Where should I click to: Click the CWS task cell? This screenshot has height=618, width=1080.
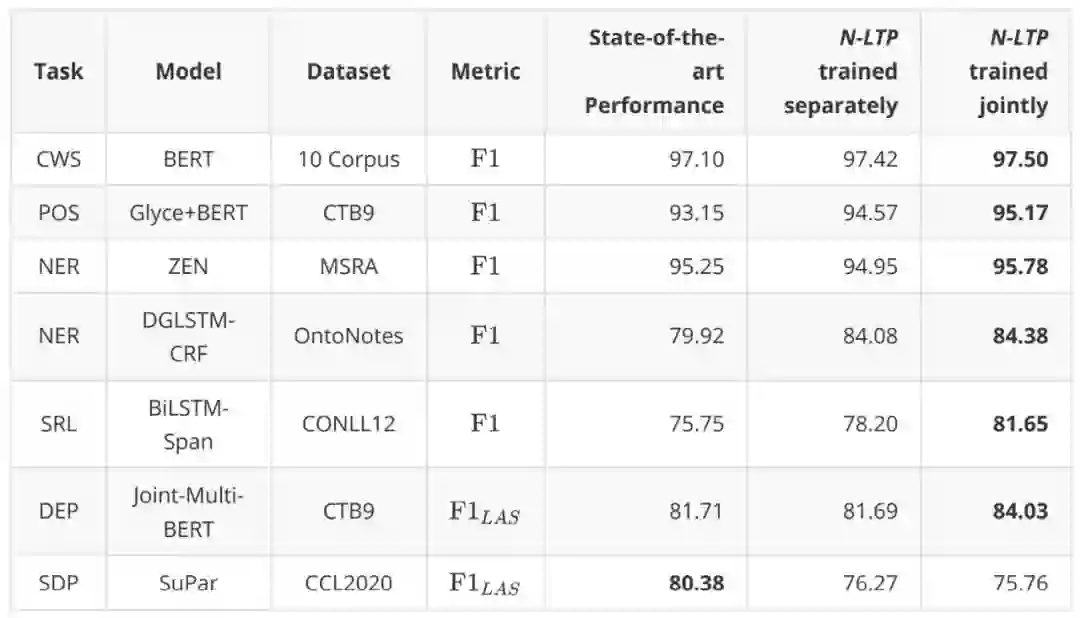click(58, 159)
